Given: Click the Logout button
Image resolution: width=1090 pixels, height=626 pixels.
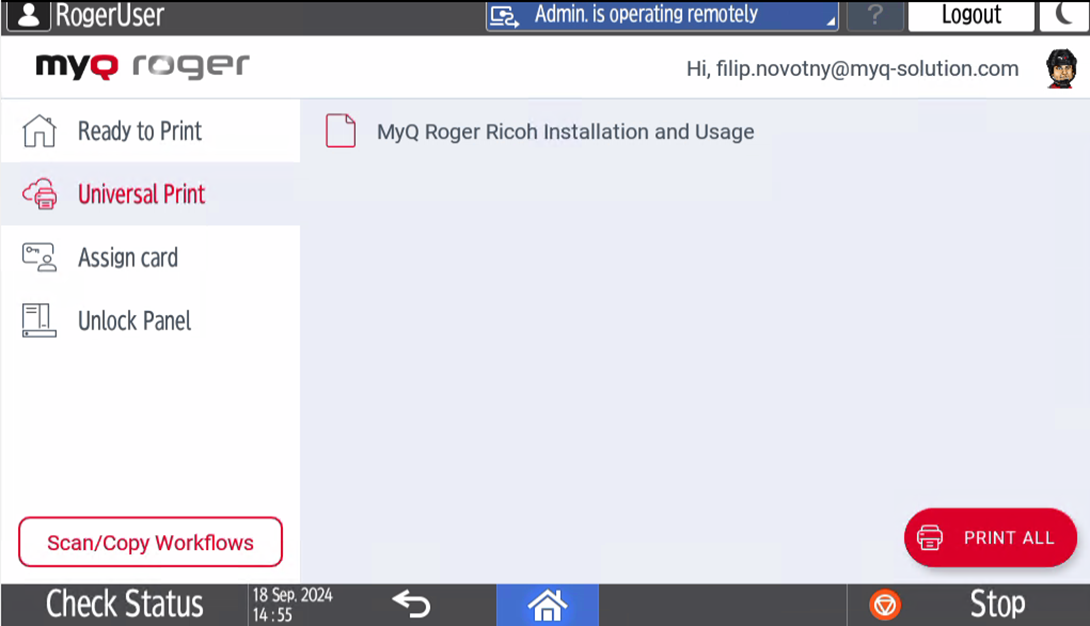Looking at the screenshot, I should tap(970, 16).
